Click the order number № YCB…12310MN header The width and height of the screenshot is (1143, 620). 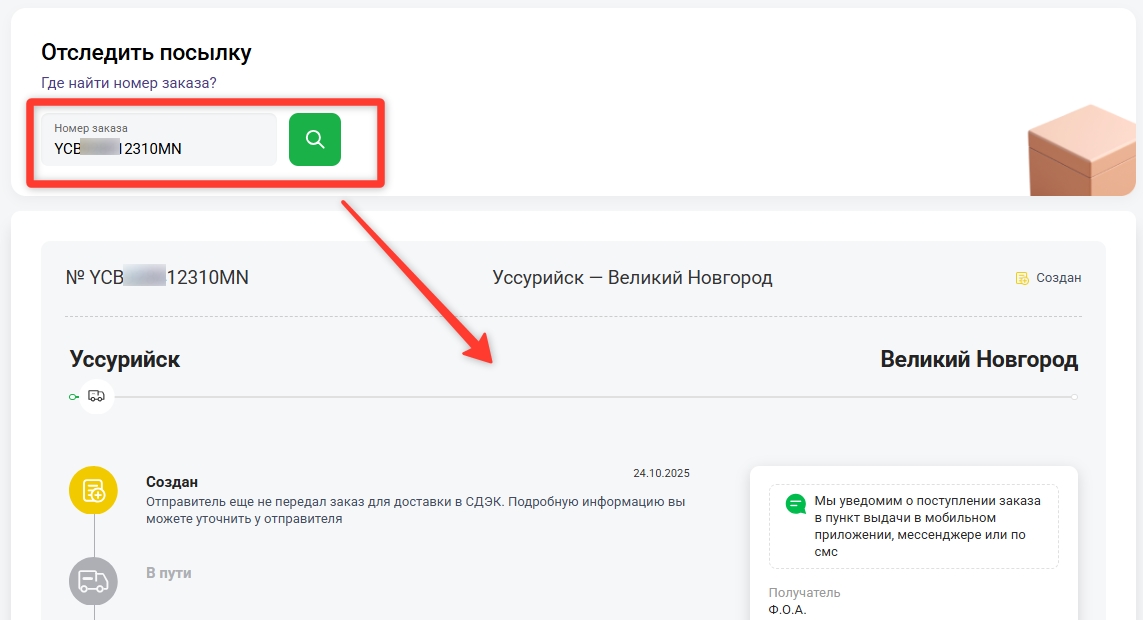coord(157,278)
